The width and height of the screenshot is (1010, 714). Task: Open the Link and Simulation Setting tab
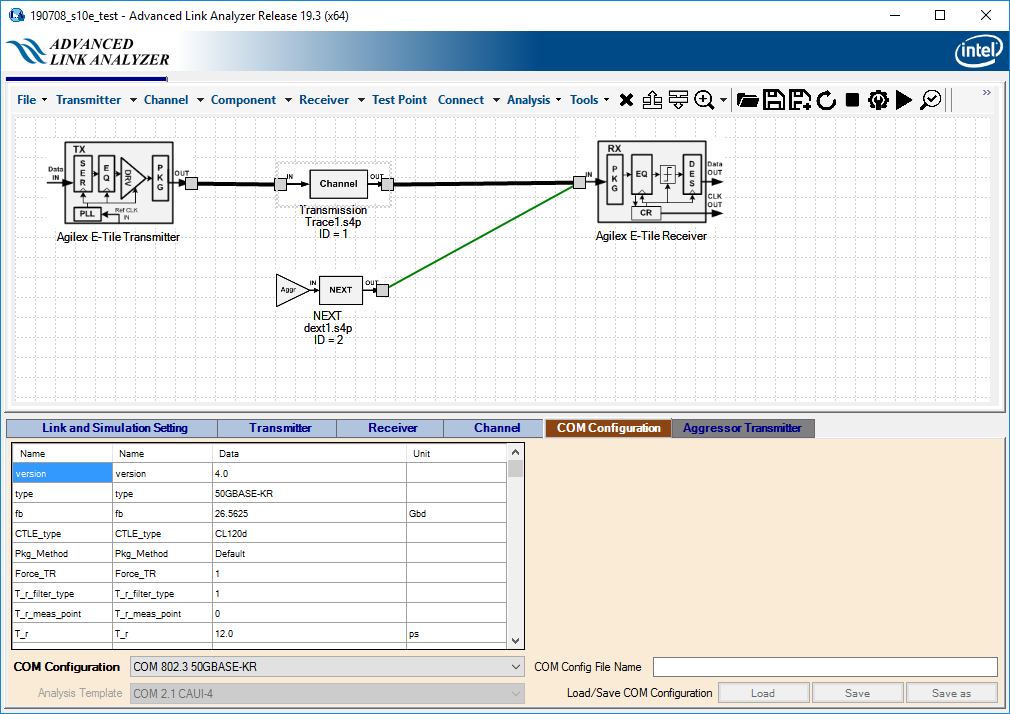tap(114, 428)
